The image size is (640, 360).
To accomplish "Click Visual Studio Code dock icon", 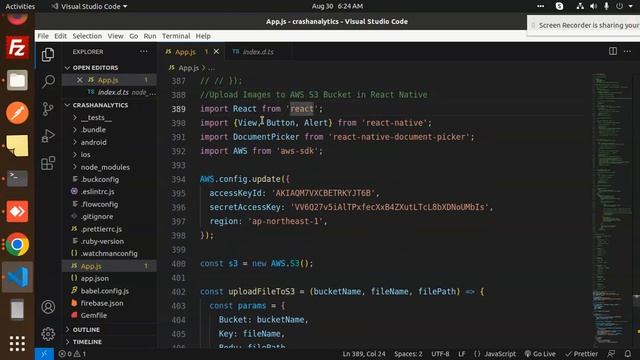I will (17, 277).
